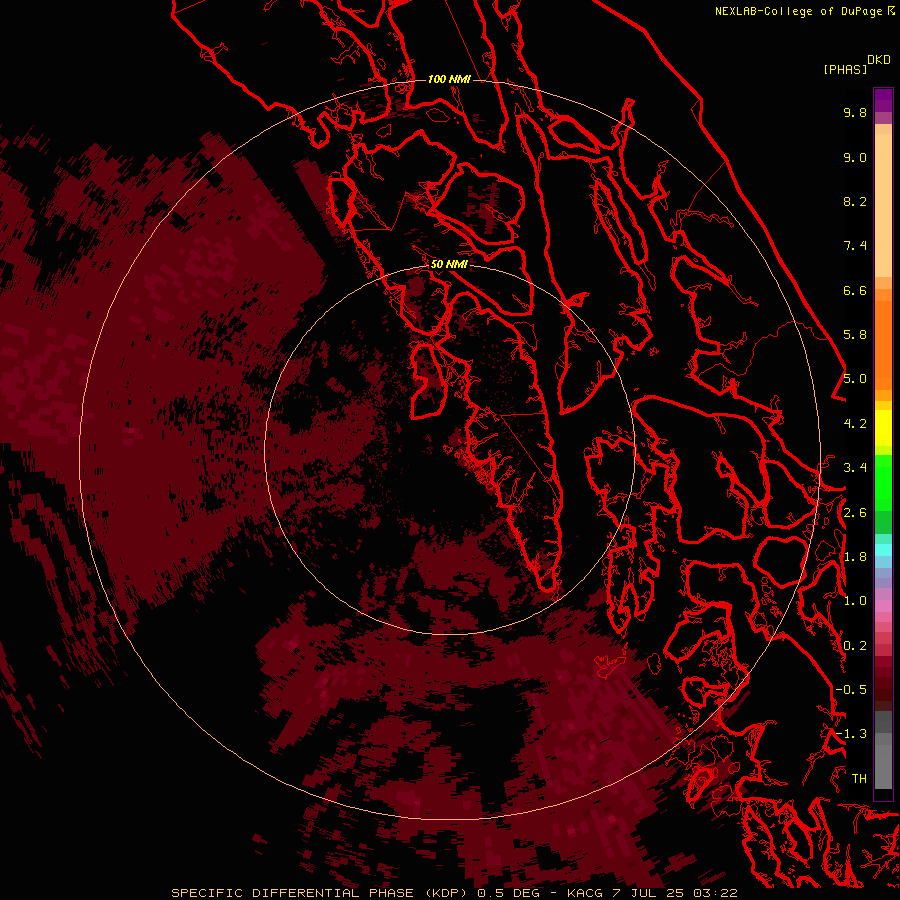Click the 100 NMI range ring label
900x900 pixels.
pos(449,79)
